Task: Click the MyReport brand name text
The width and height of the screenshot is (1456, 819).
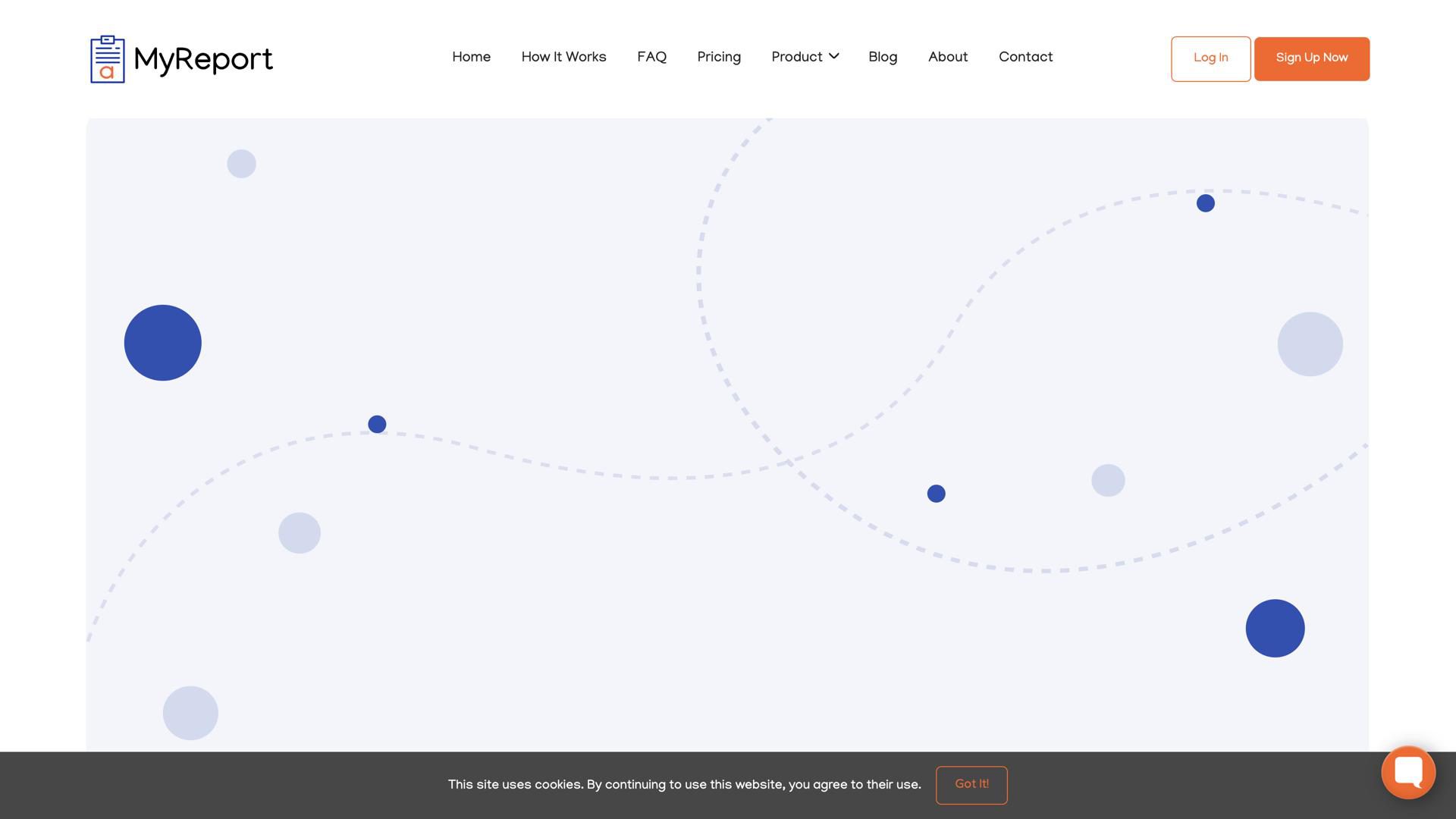Action: coord(203,59)
